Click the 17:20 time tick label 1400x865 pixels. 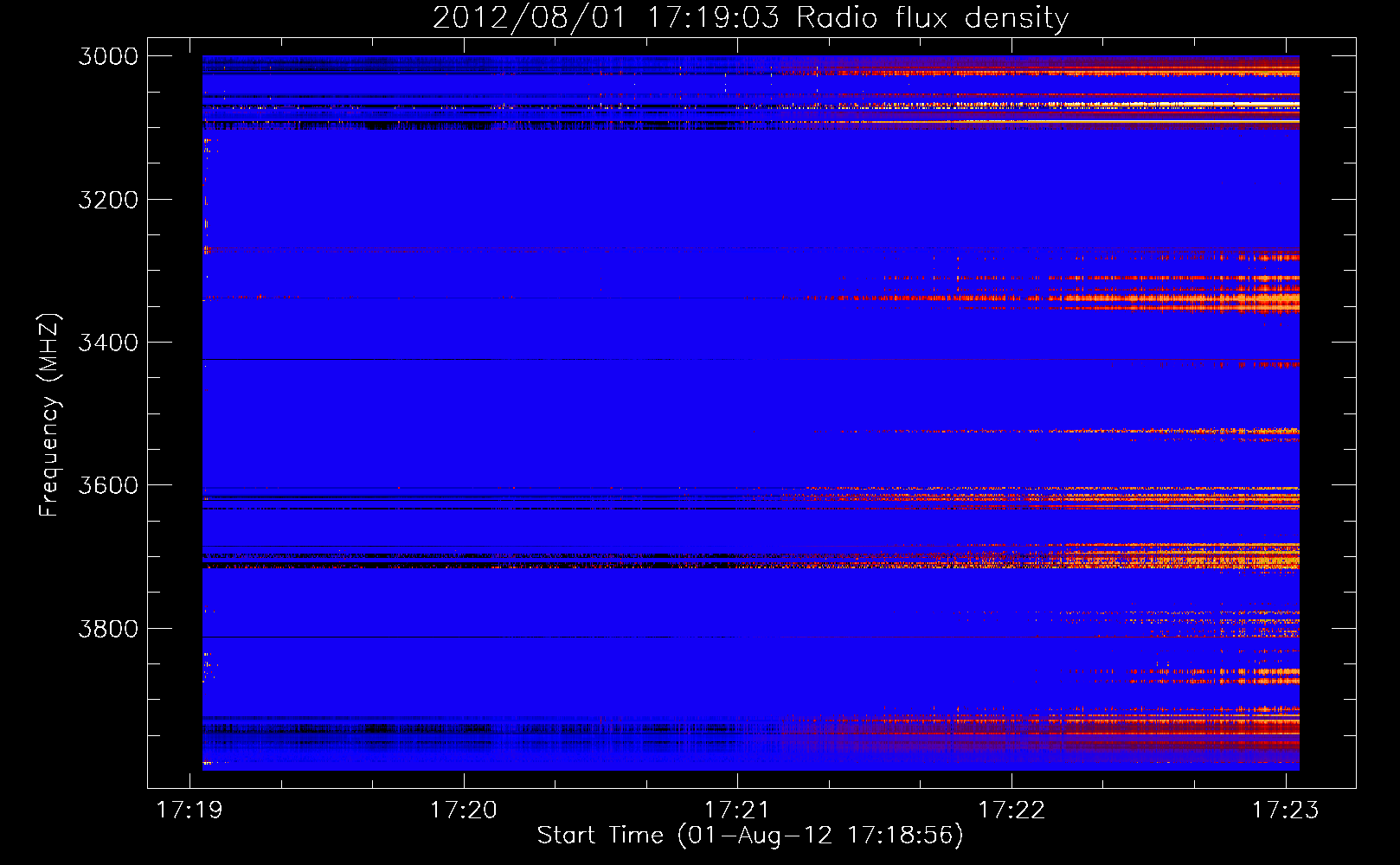(x=464, y=810)
